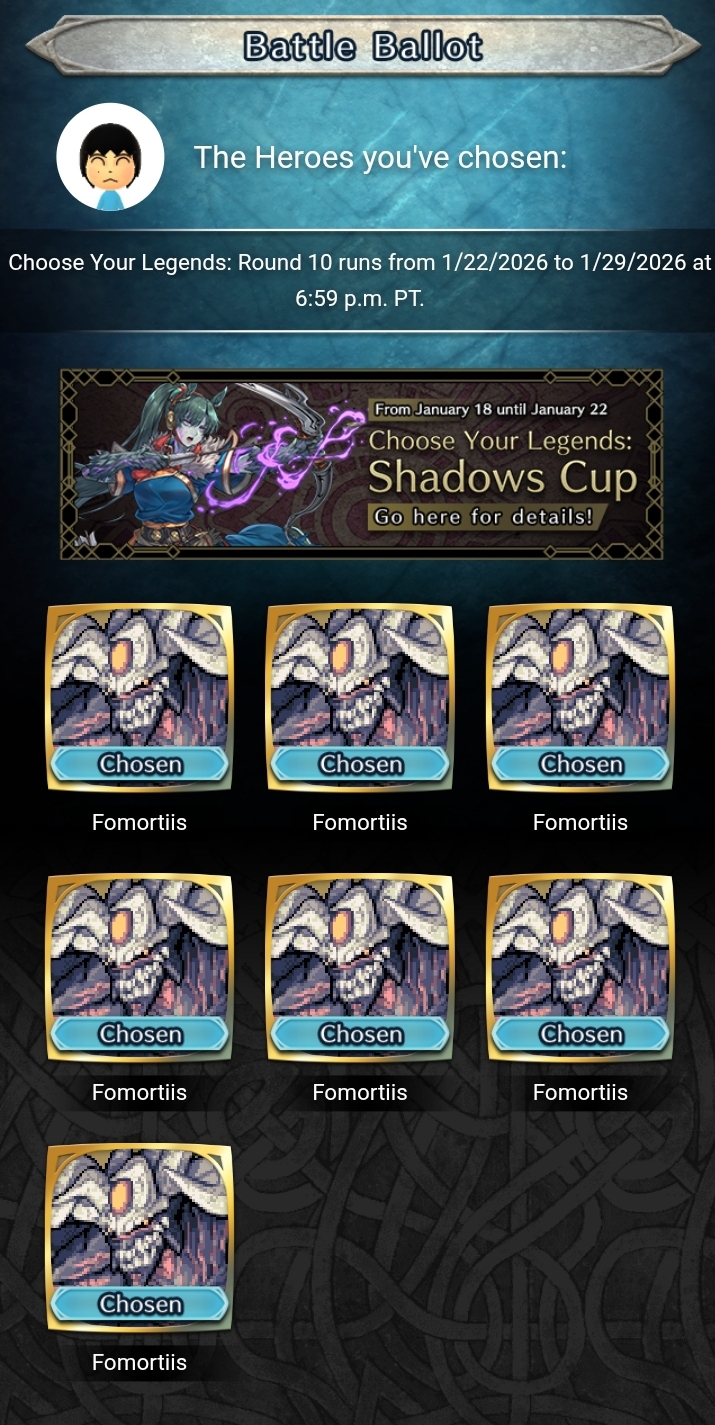Click the Fomortiis name label under the bottom-row portrait
The height and width of the screenshot is (1425, 715).
pos(139,1362)
